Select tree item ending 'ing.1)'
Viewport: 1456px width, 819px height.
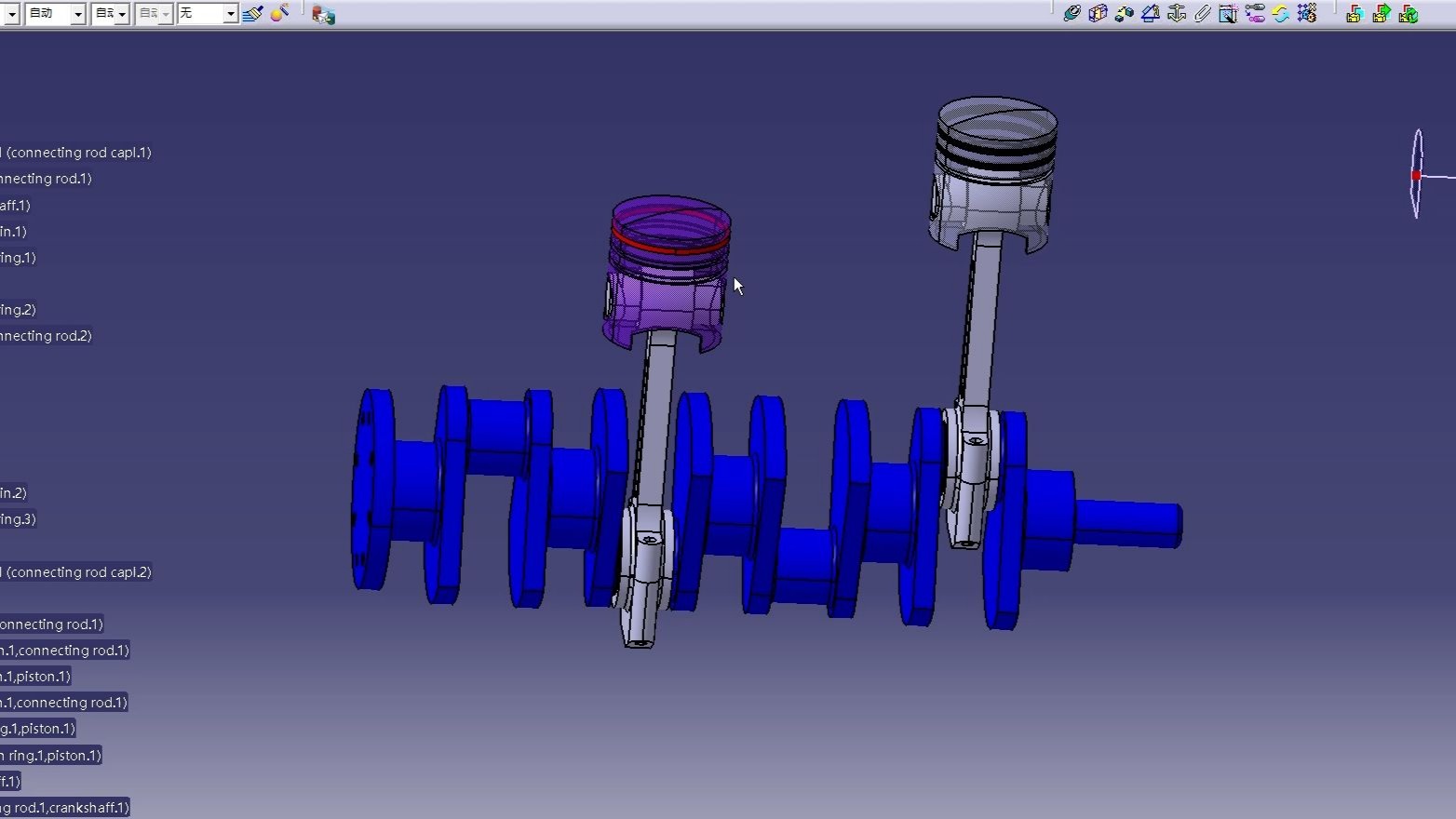pos(18,257)
